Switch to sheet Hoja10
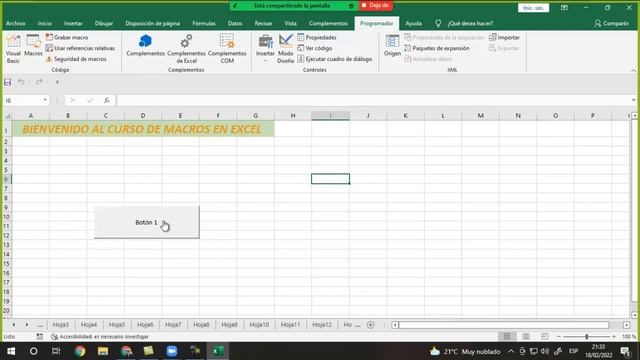 pyautogui.click(x=259, y=325)
